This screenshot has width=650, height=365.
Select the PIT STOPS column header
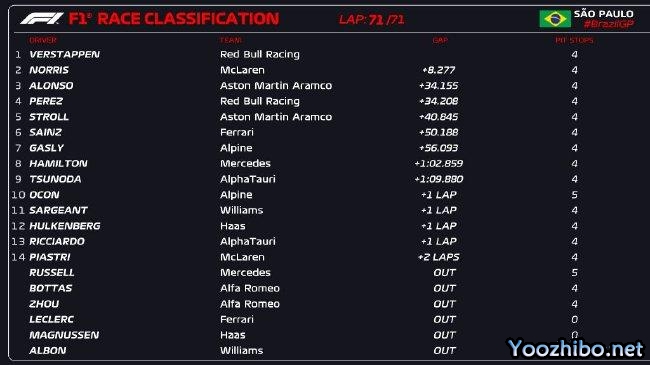click(x=574, y=40)
